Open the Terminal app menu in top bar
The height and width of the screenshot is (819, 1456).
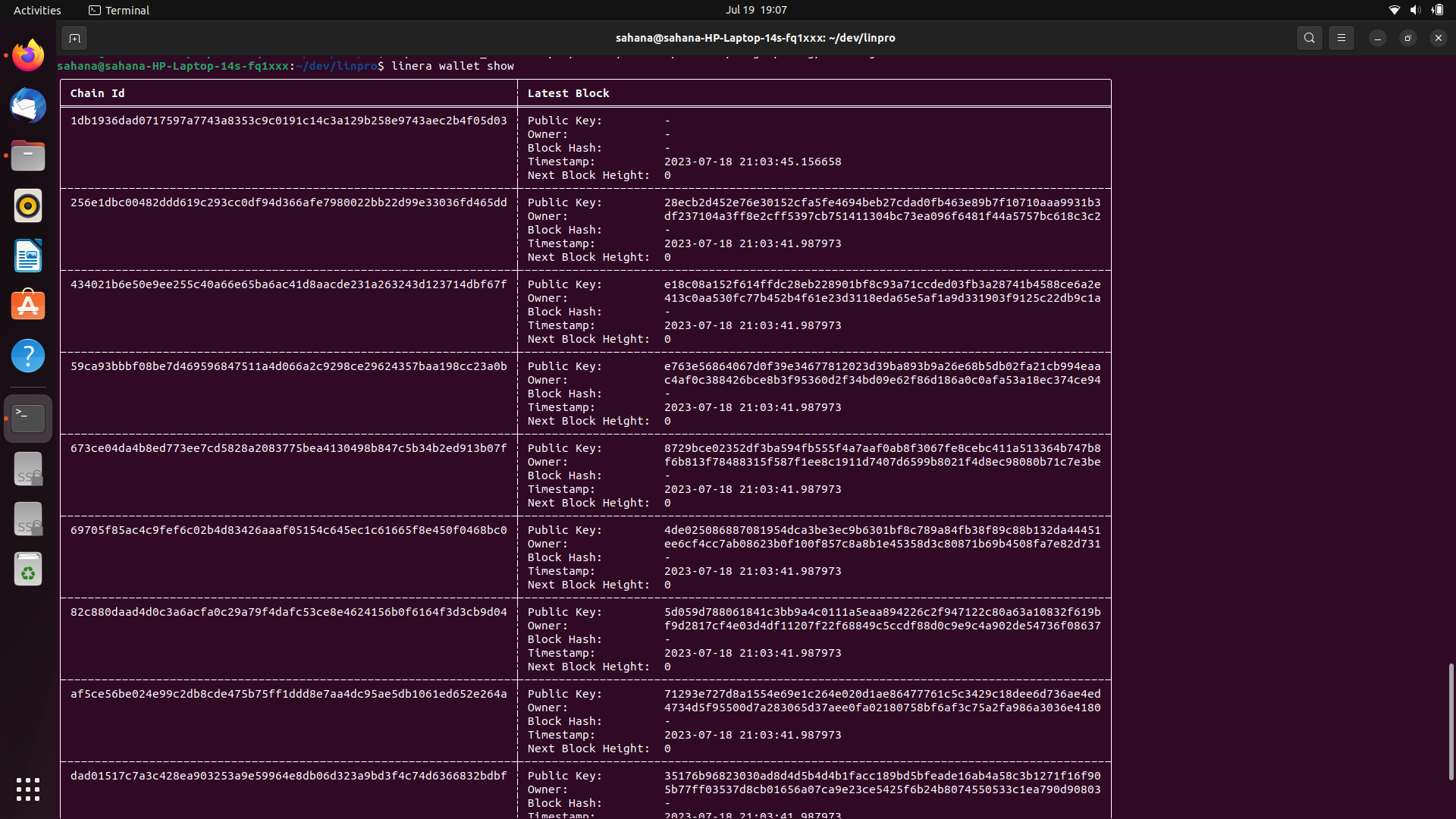[119, 10]
